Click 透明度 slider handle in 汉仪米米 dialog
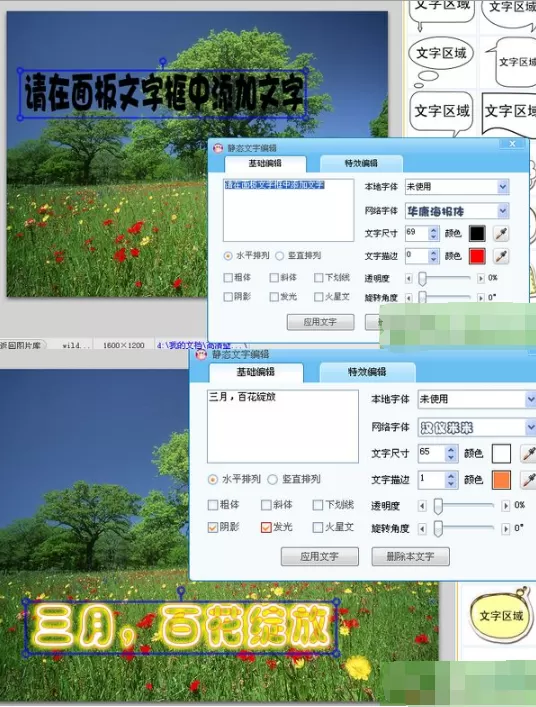Viewport: 536px width, 707px height. [x=438, y=506]
